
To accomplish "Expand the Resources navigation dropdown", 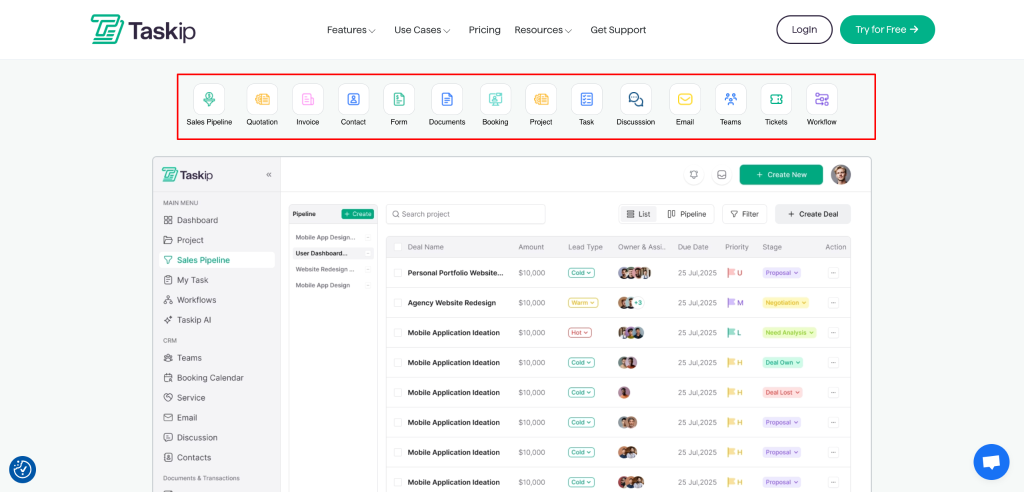I will tap(543, 30).
